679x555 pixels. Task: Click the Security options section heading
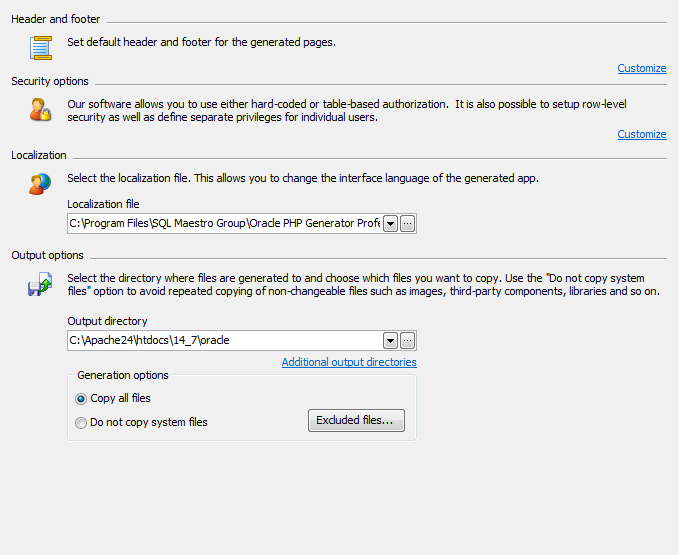pyautogui.click(x=50, y=81)
